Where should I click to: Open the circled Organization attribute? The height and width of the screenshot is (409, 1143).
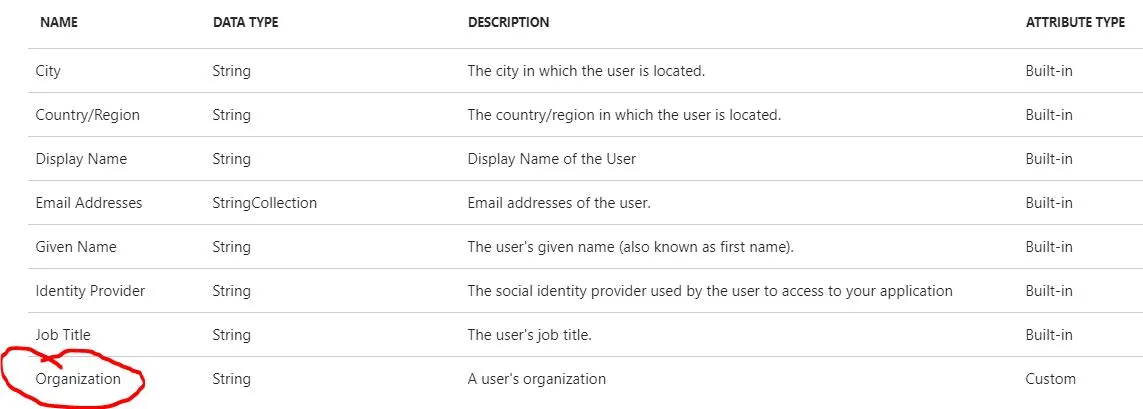(x=78, y=379)
